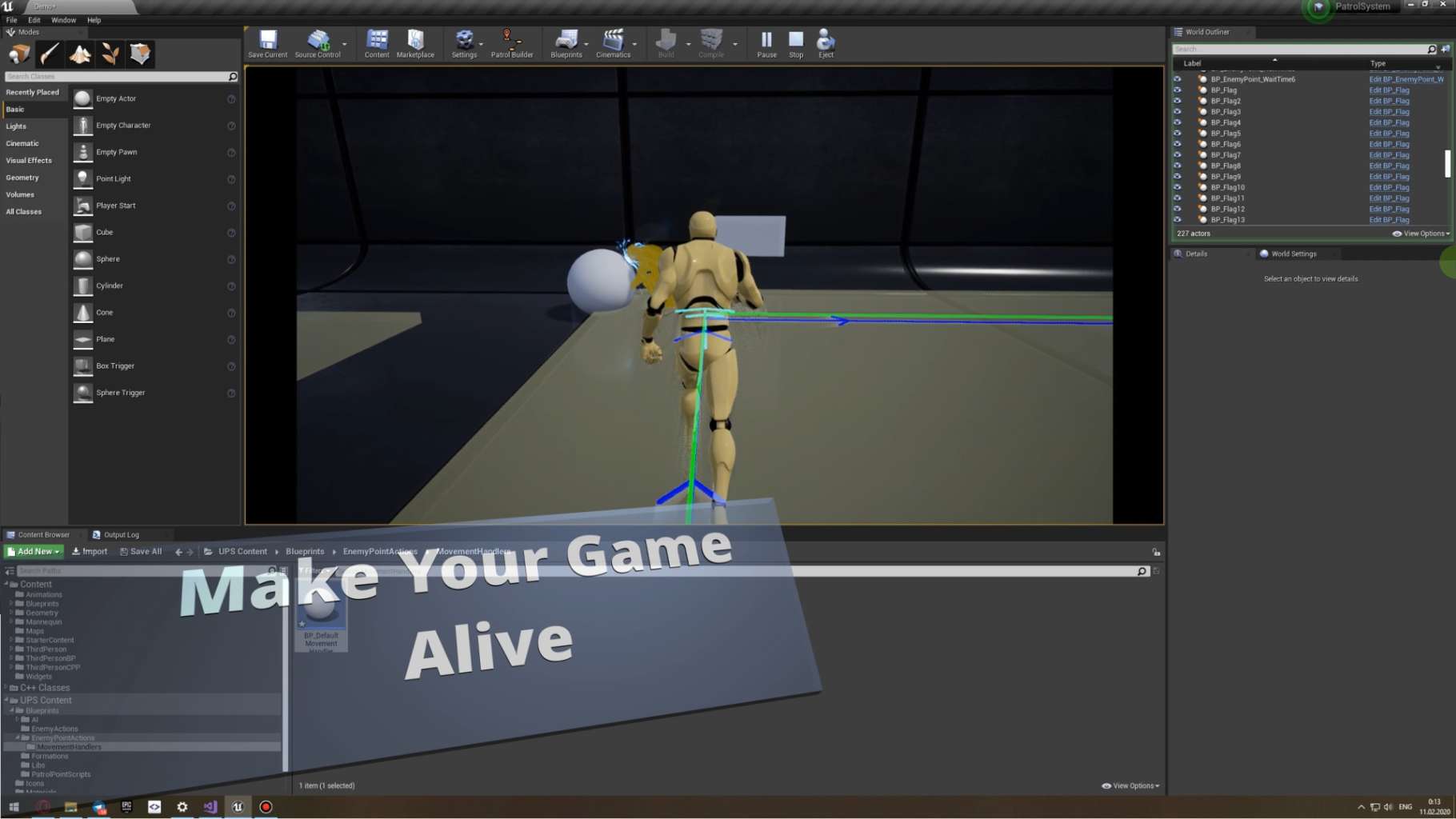The image size is (1456, 819).
Task: Toggle visibility of BP_Flag9 actor
Action: (x=1177, y=177)
